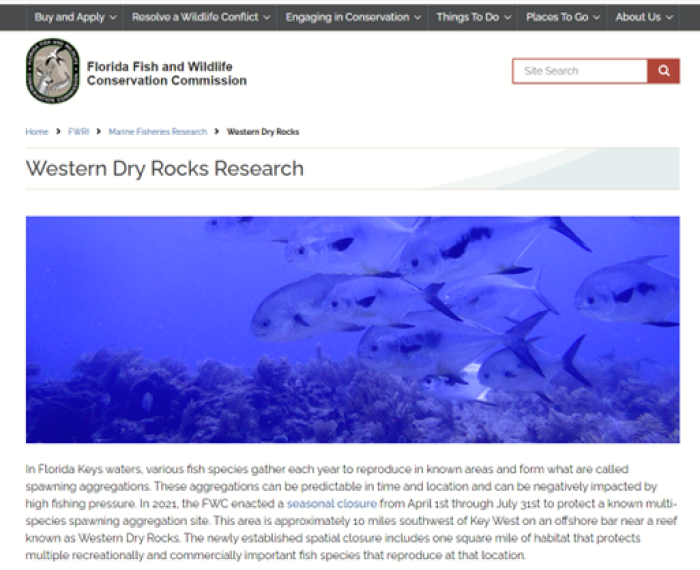Screen dimensions: 700x570
Task: Click the chevron next to About Us
Action: click(669, 17)
